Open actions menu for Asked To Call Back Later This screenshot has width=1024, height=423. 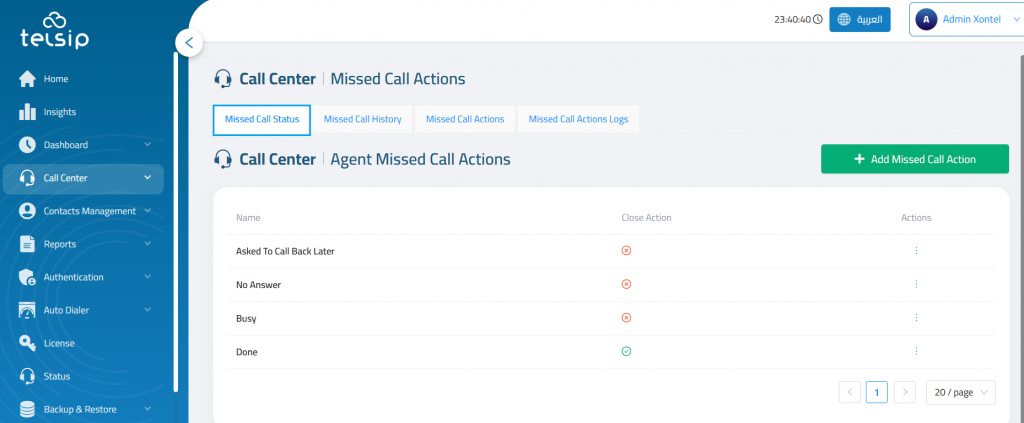916,251
